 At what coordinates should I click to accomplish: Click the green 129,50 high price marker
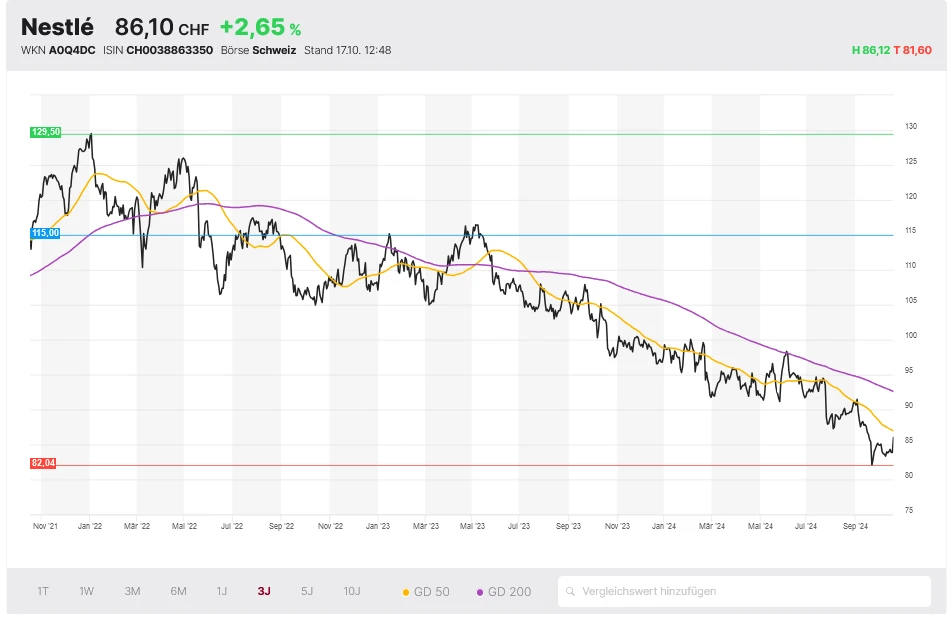point(46,132)
